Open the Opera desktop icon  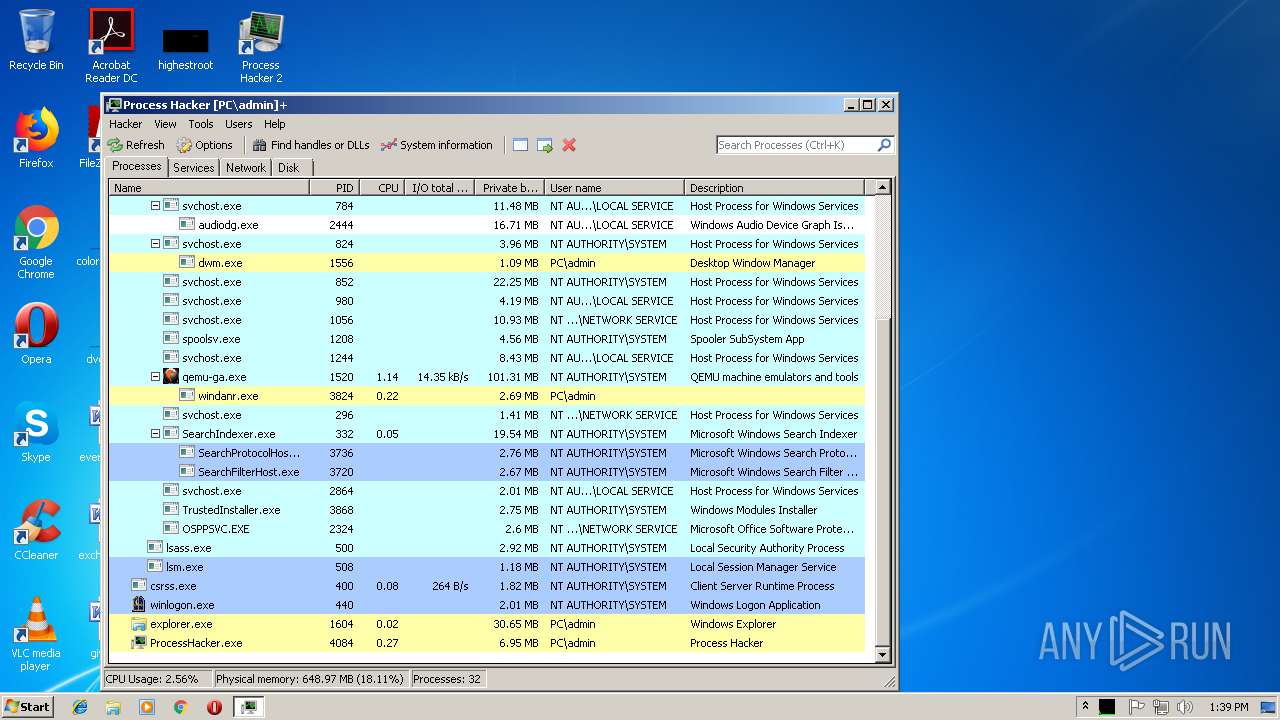click(36, 334)
